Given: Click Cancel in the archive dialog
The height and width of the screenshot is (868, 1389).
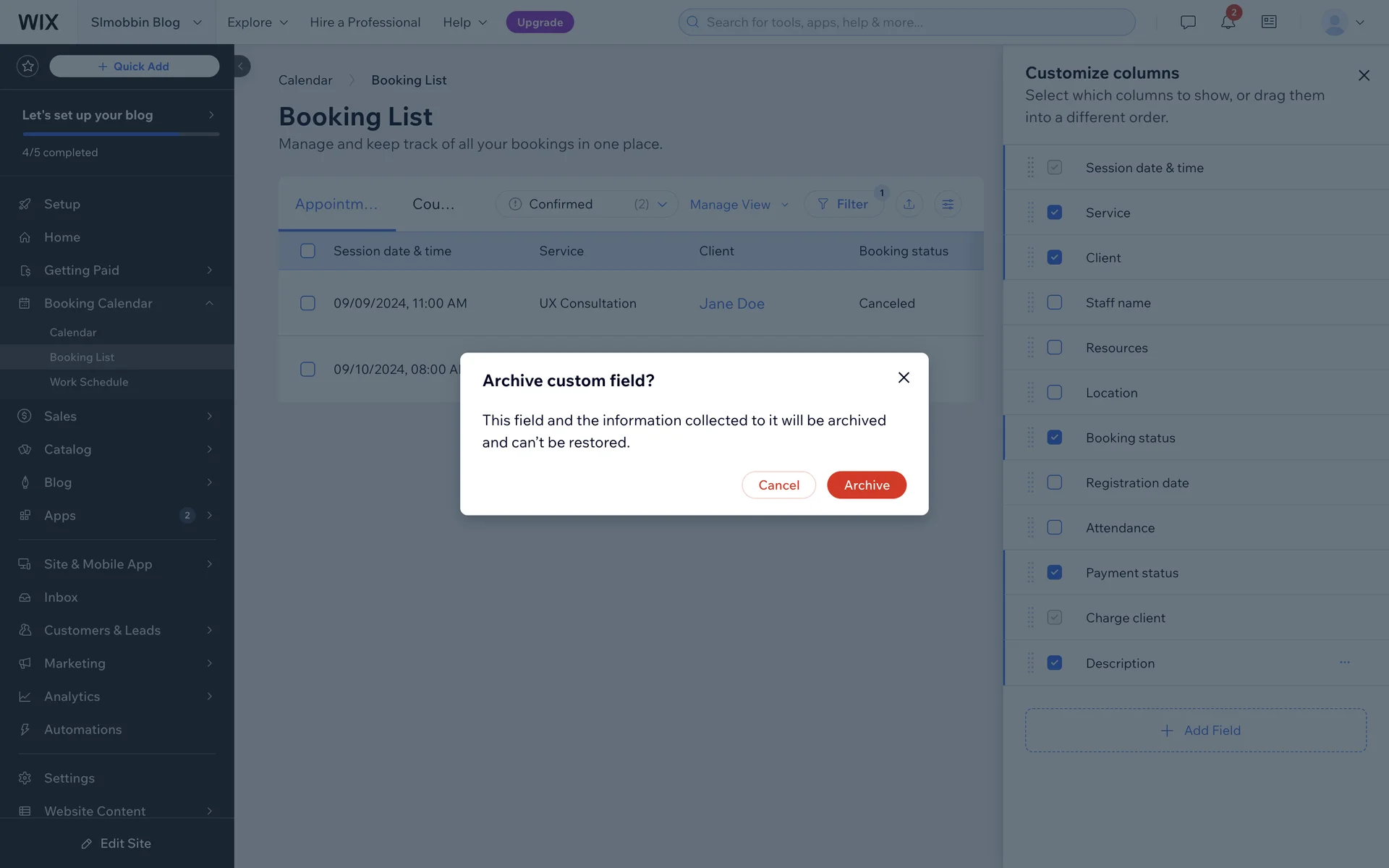Looking at the screenshot, I should coord(778,485).
